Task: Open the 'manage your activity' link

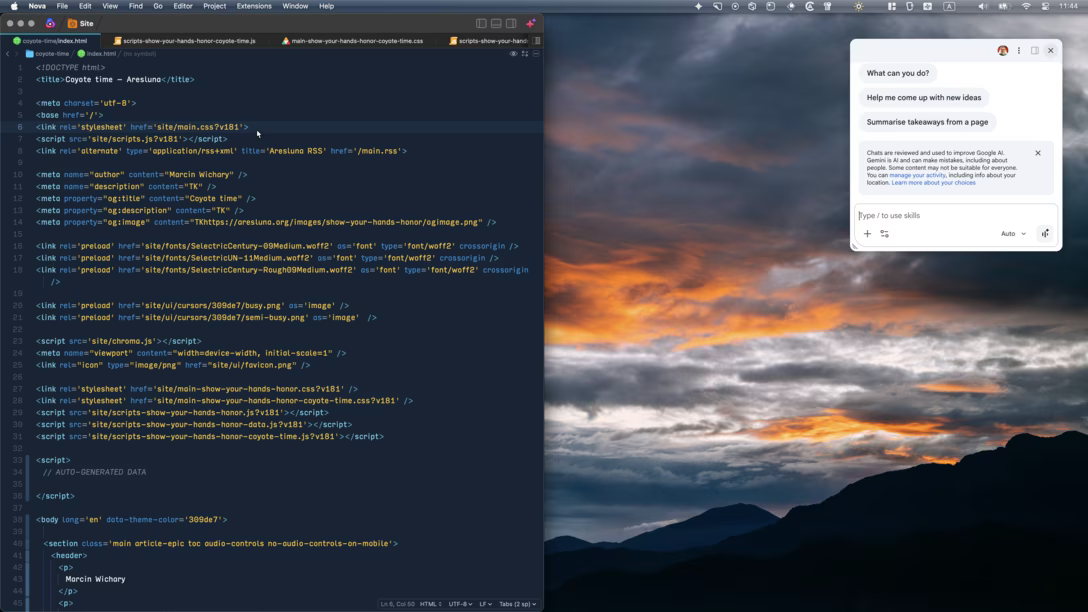Action: click(917, 176)
